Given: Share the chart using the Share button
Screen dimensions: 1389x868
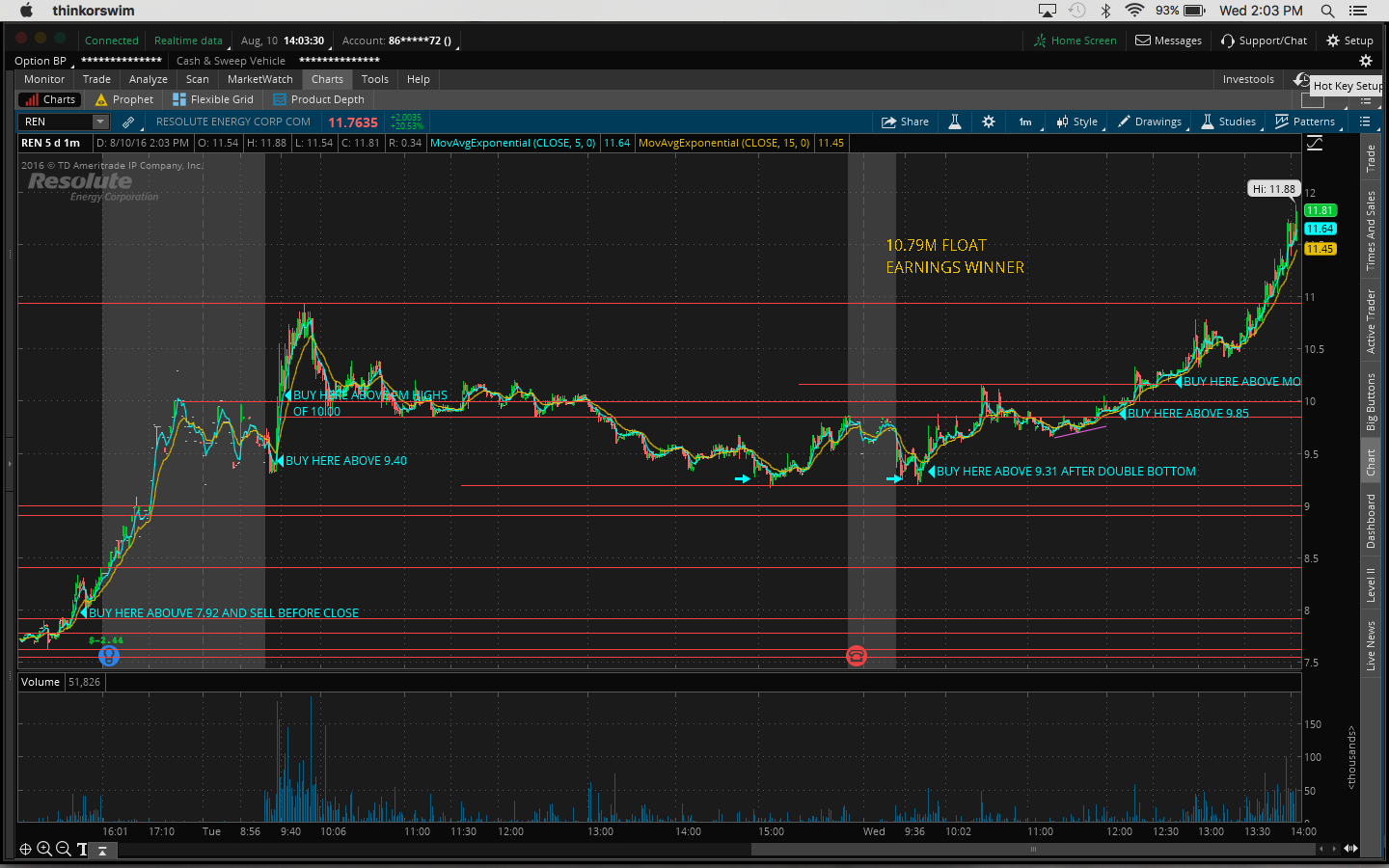Looking at the screenshot, I should [x=905, y=122].
